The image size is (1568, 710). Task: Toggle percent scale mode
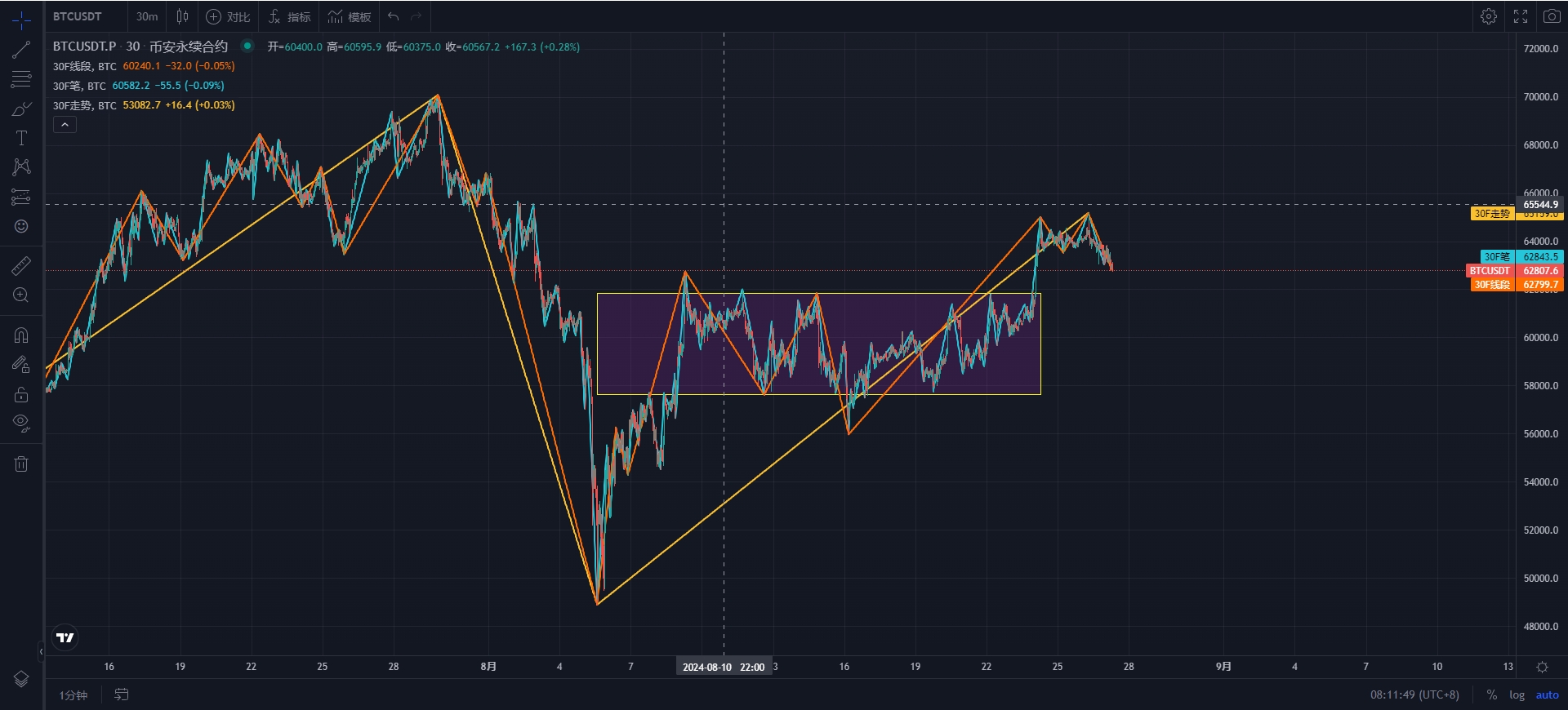1492,695
